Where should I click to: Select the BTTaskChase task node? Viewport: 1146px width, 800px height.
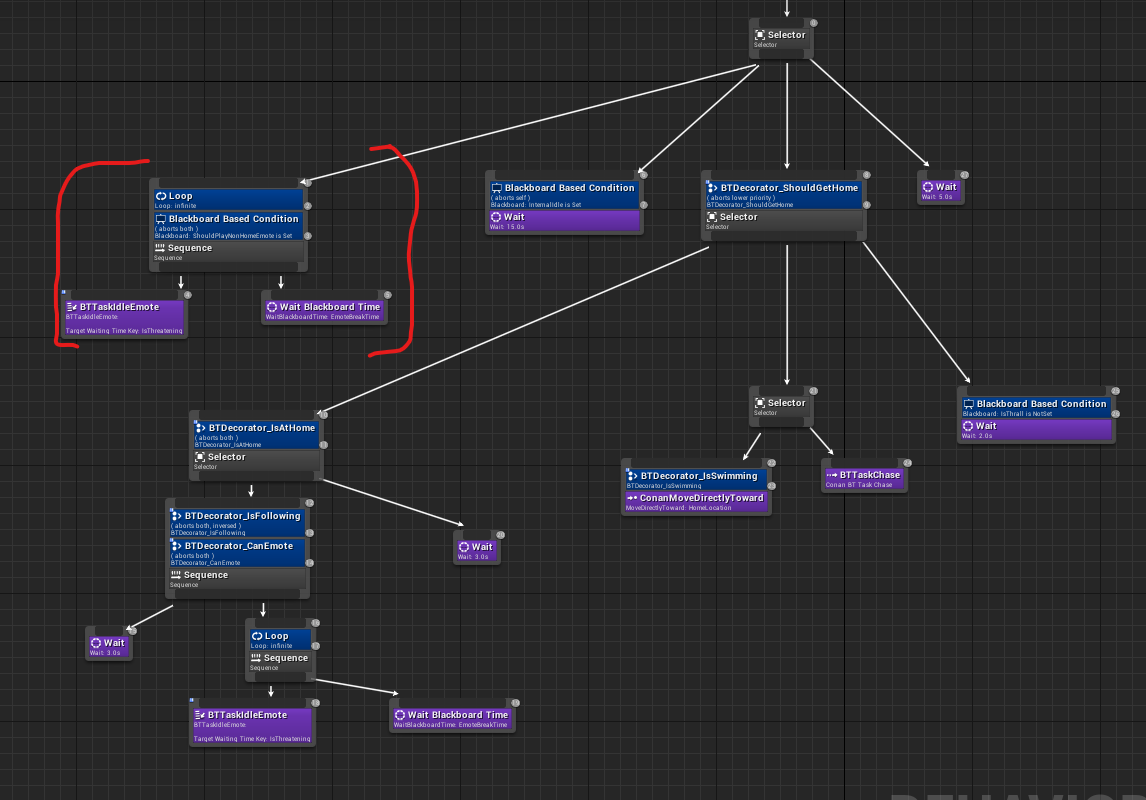click(864, 479)
